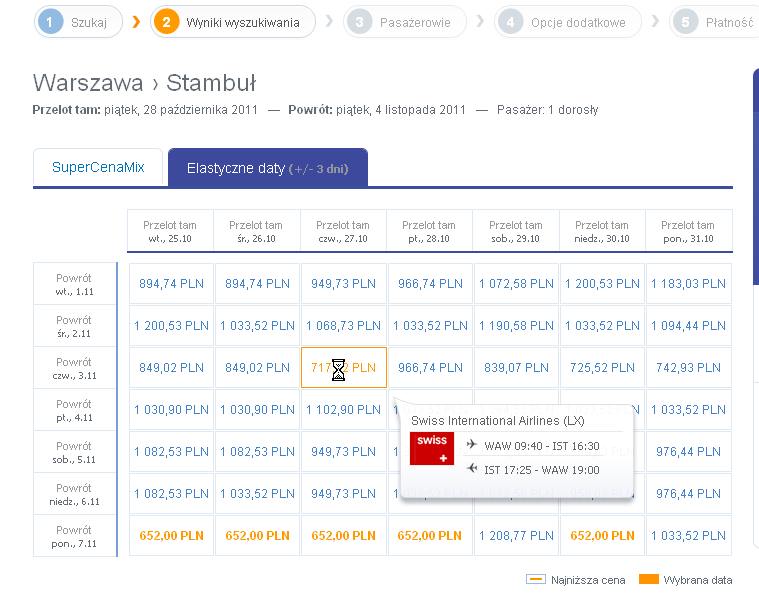Choose 966,74 PLN fare for 28.10 / 1.11
759x596 pixels.
[430, 284]
